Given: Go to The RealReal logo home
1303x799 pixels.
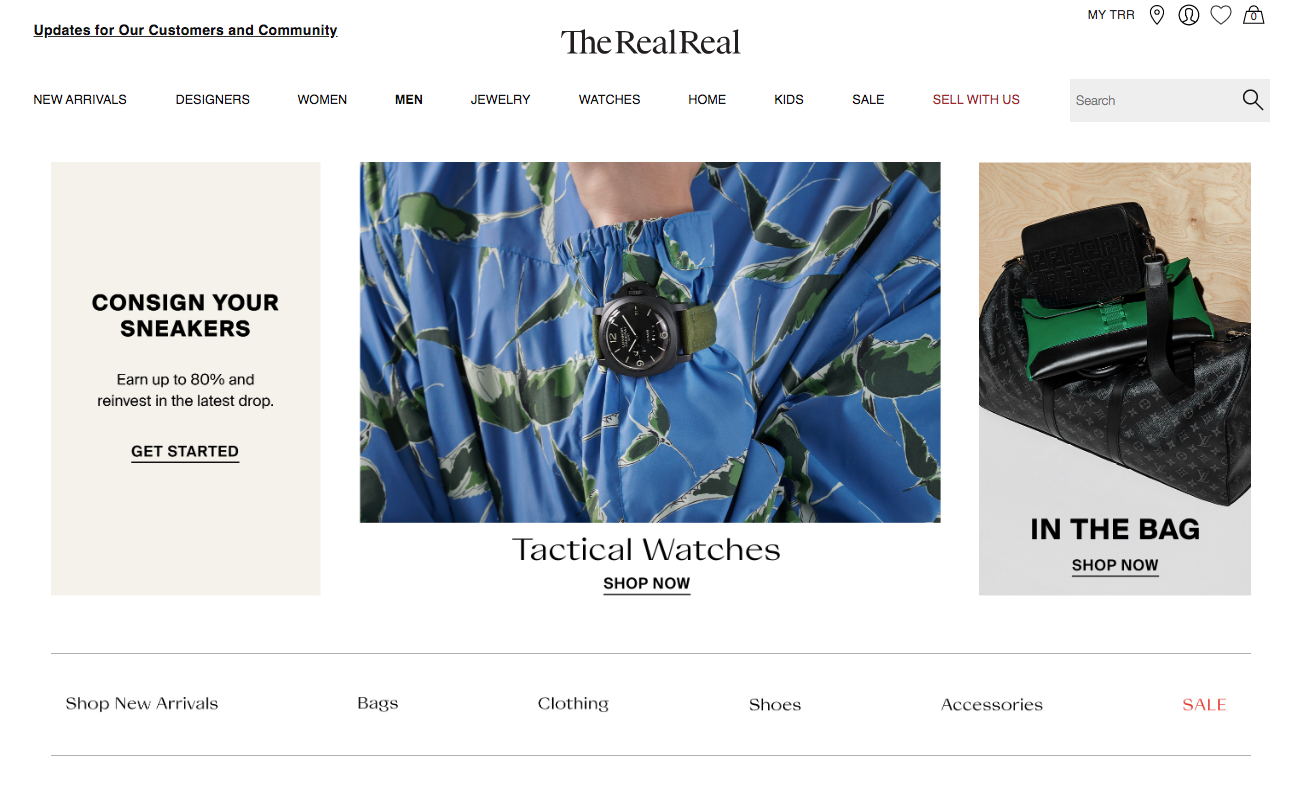Looking at the screenshot, I should (651, 42).
